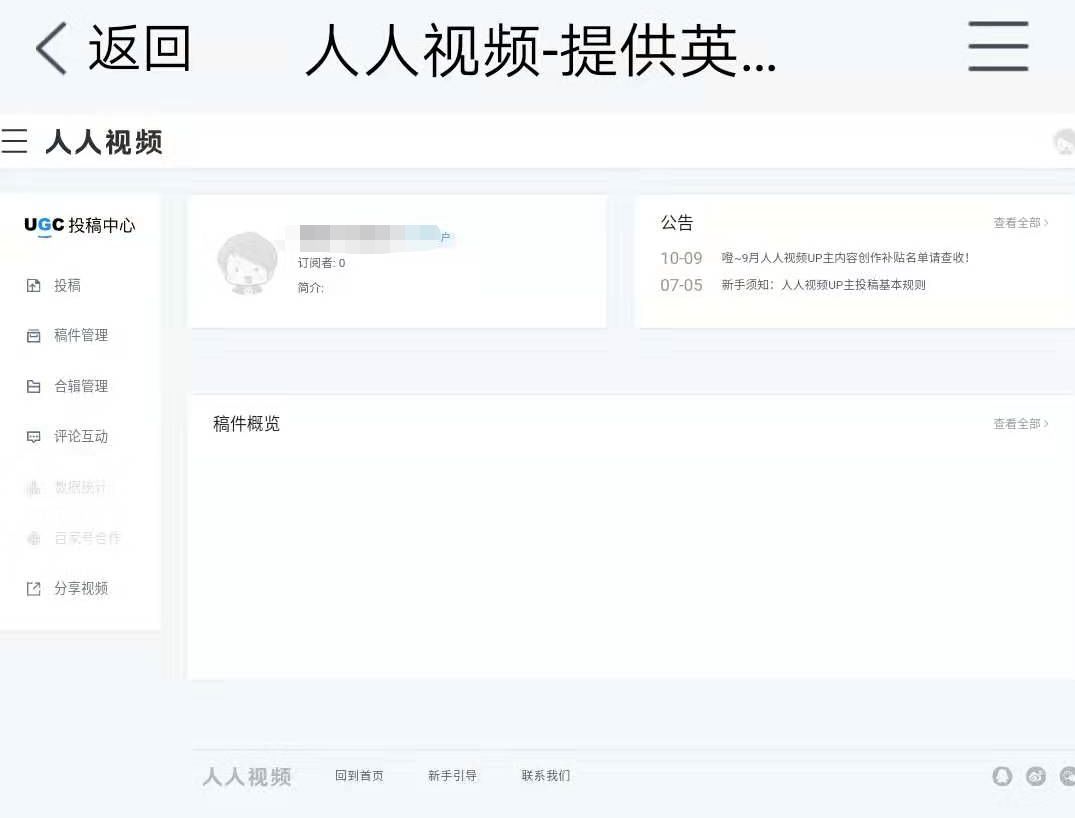Click the 合辑管理 folder icon
Viewport: 1075px width, 818px height.
(33, 387)
